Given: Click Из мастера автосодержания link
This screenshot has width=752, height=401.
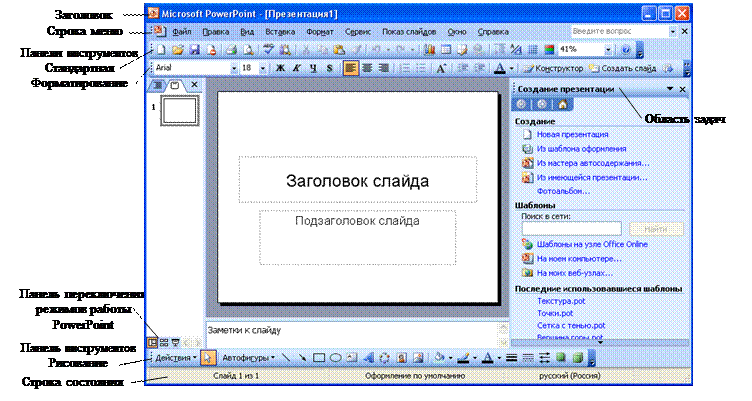Looking at the screenshot, I should pos(593,163).
